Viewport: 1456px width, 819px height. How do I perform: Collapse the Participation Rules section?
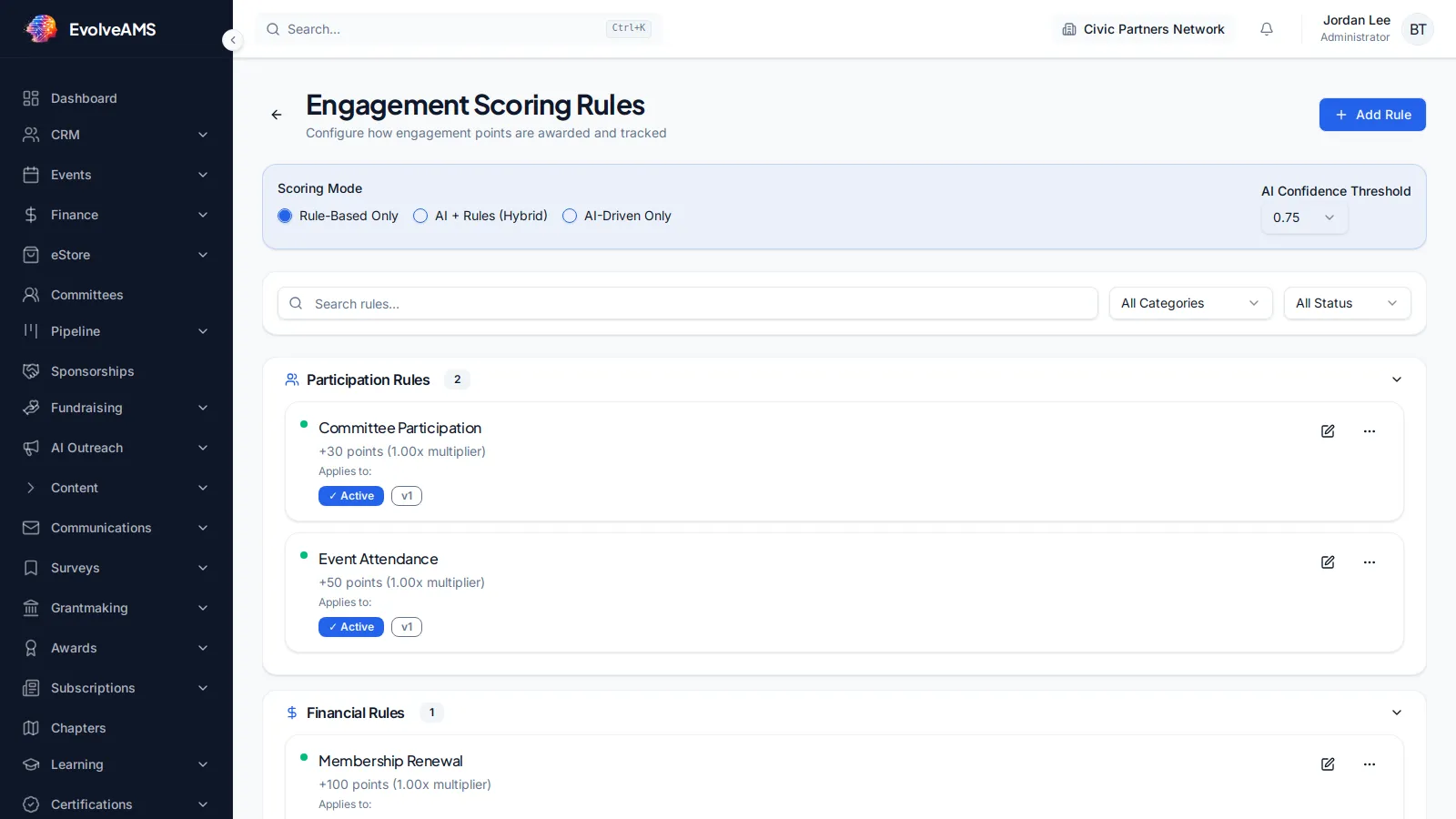coord(1397,379)
